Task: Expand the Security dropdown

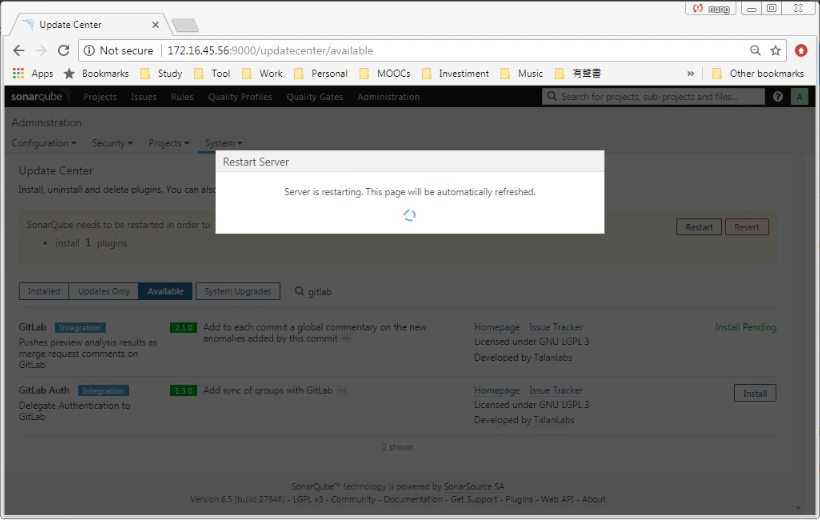Action: click(112, 143)
